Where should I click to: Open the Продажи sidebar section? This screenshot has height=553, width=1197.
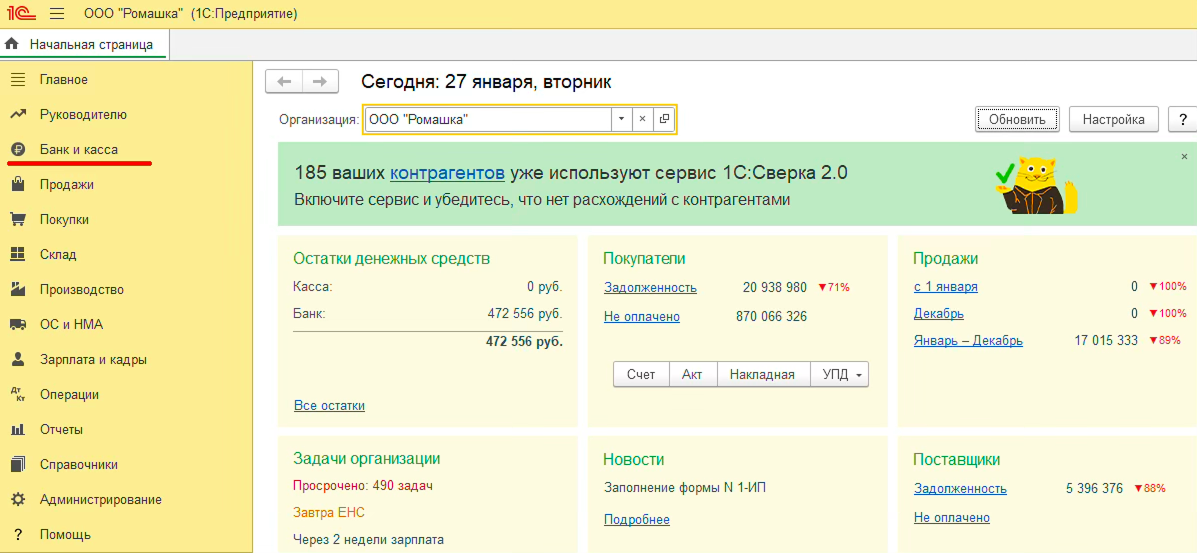tap(66, 185)
